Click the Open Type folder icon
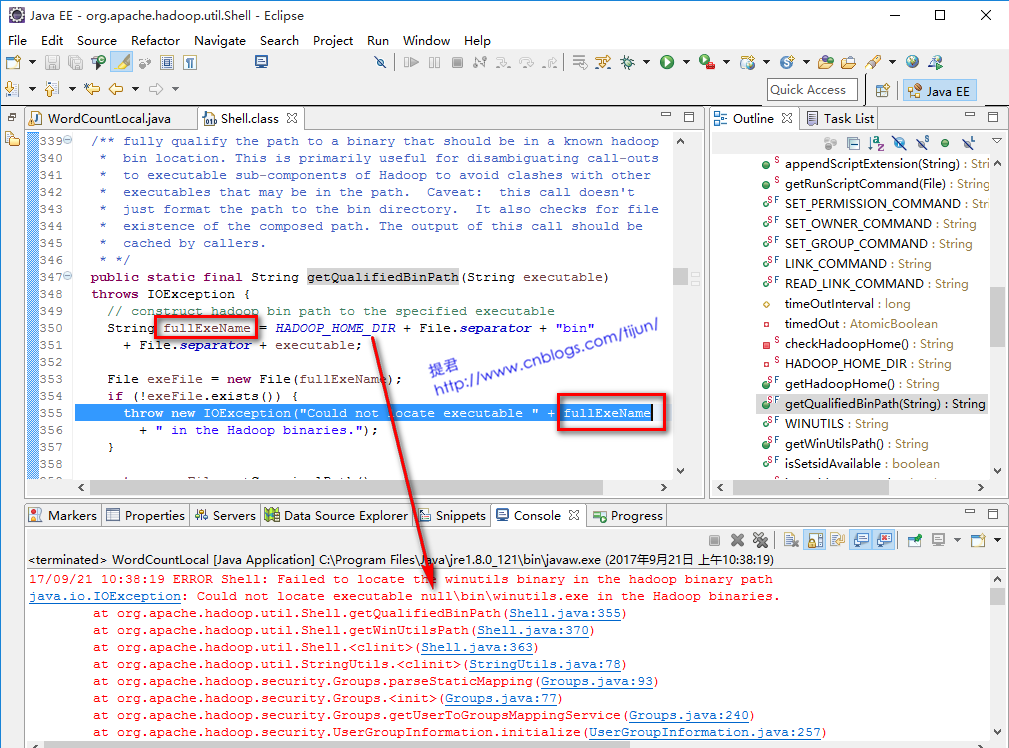Screen dimensions: 1009x748 (826, 62)
